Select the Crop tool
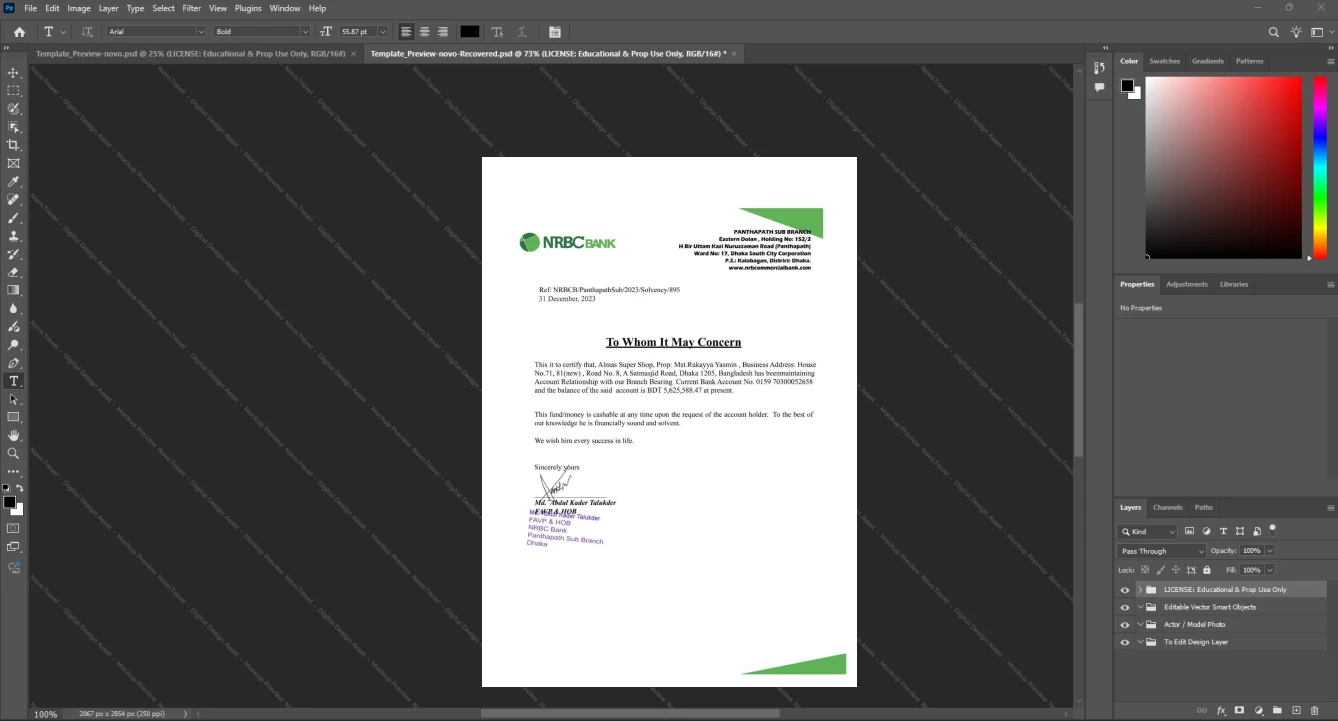 click(x=13, y=145)
